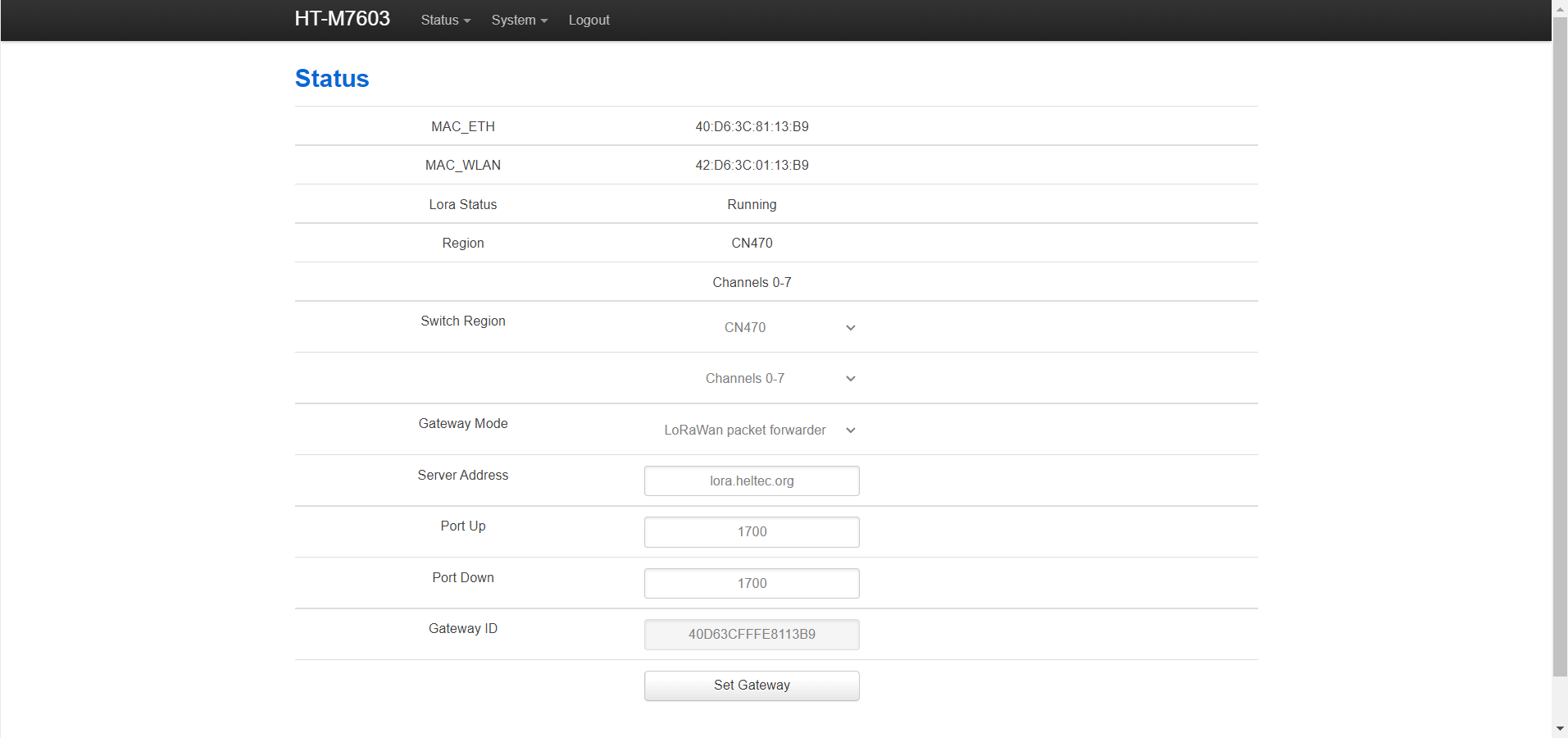This screenshot has height=738, width=1568.
Task: Open the System dropdown menu
Action: (519, 20)
